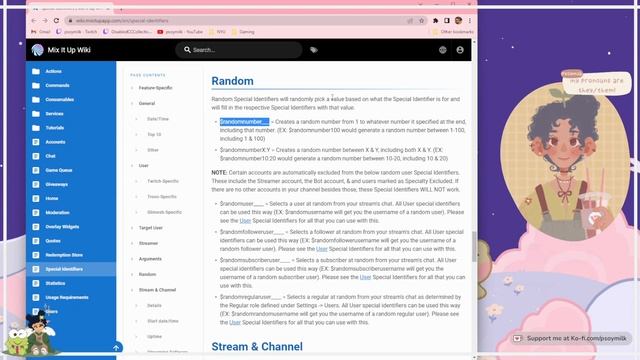Click the Chrome profile avatar
The image size is (640, 360).
(x=458, y=20)
